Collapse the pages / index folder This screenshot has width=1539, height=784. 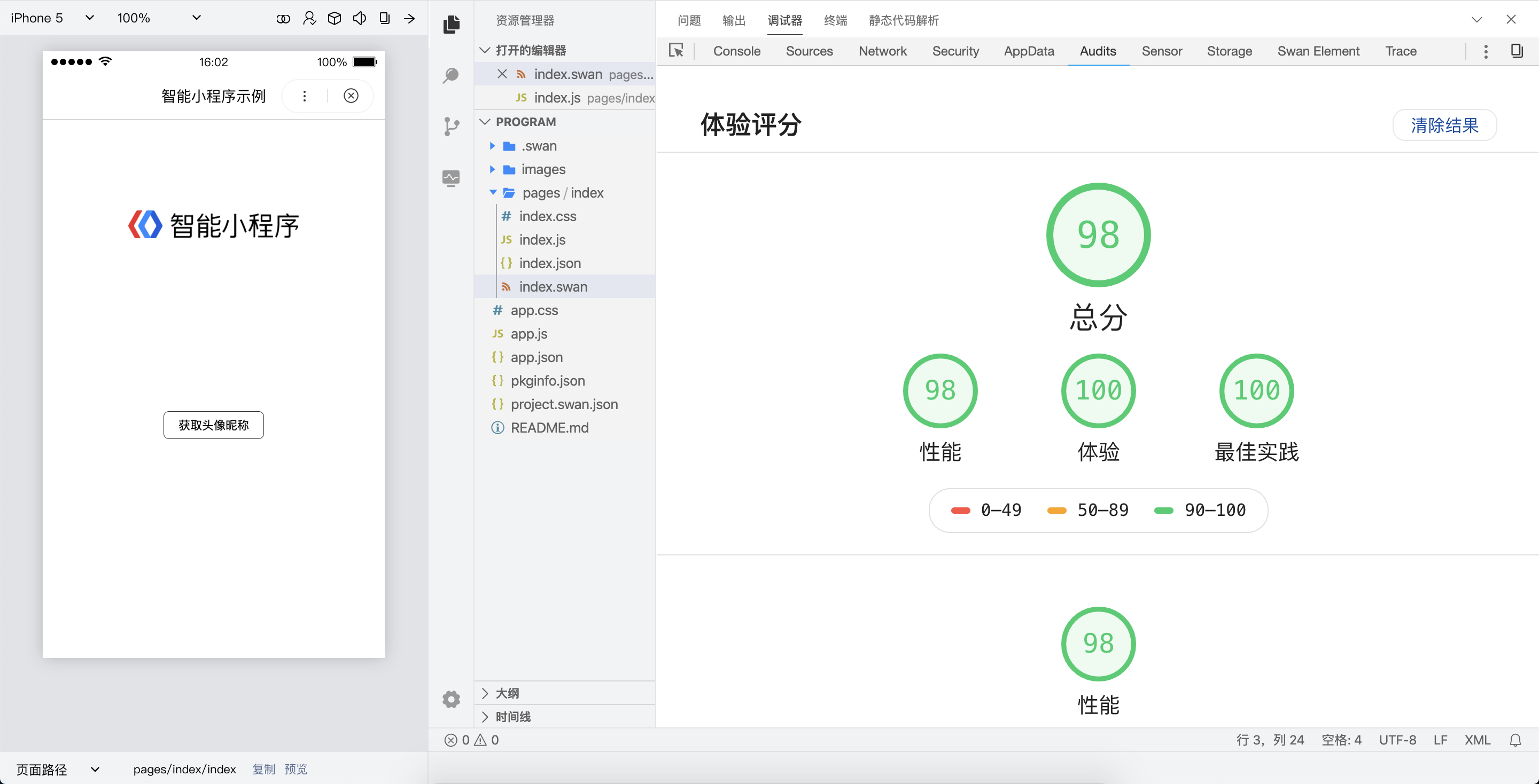click(x=493, y=193)
